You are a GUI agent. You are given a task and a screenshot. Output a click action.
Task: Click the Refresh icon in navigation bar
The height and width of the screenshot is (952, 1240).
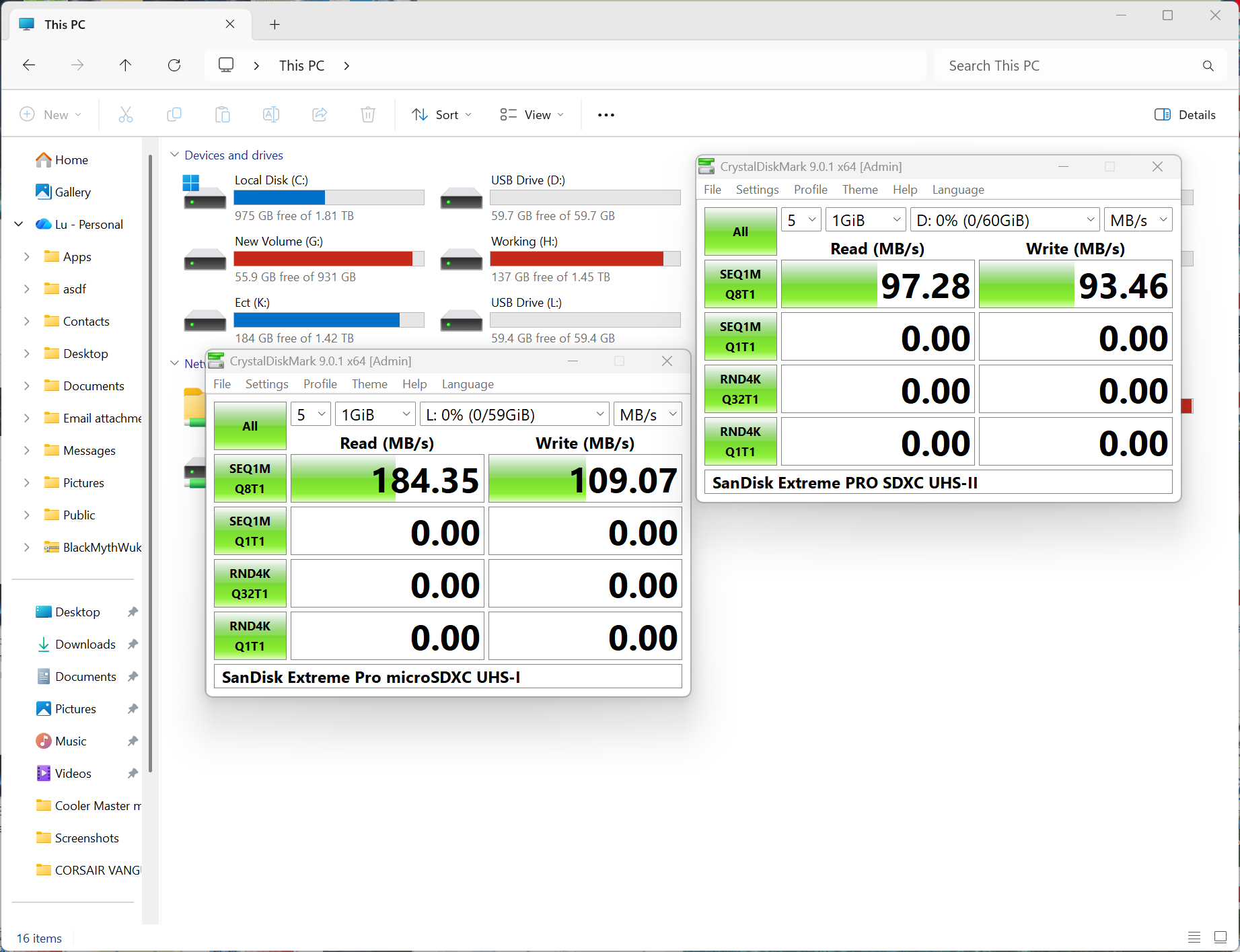[x=174, y=65]
